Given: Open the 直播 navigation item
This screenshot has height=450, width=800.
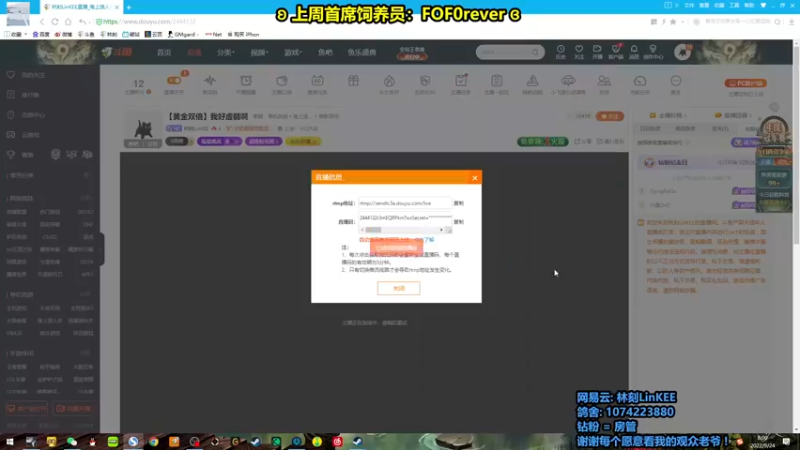Looking at the screenshot, I should (194, 53).
